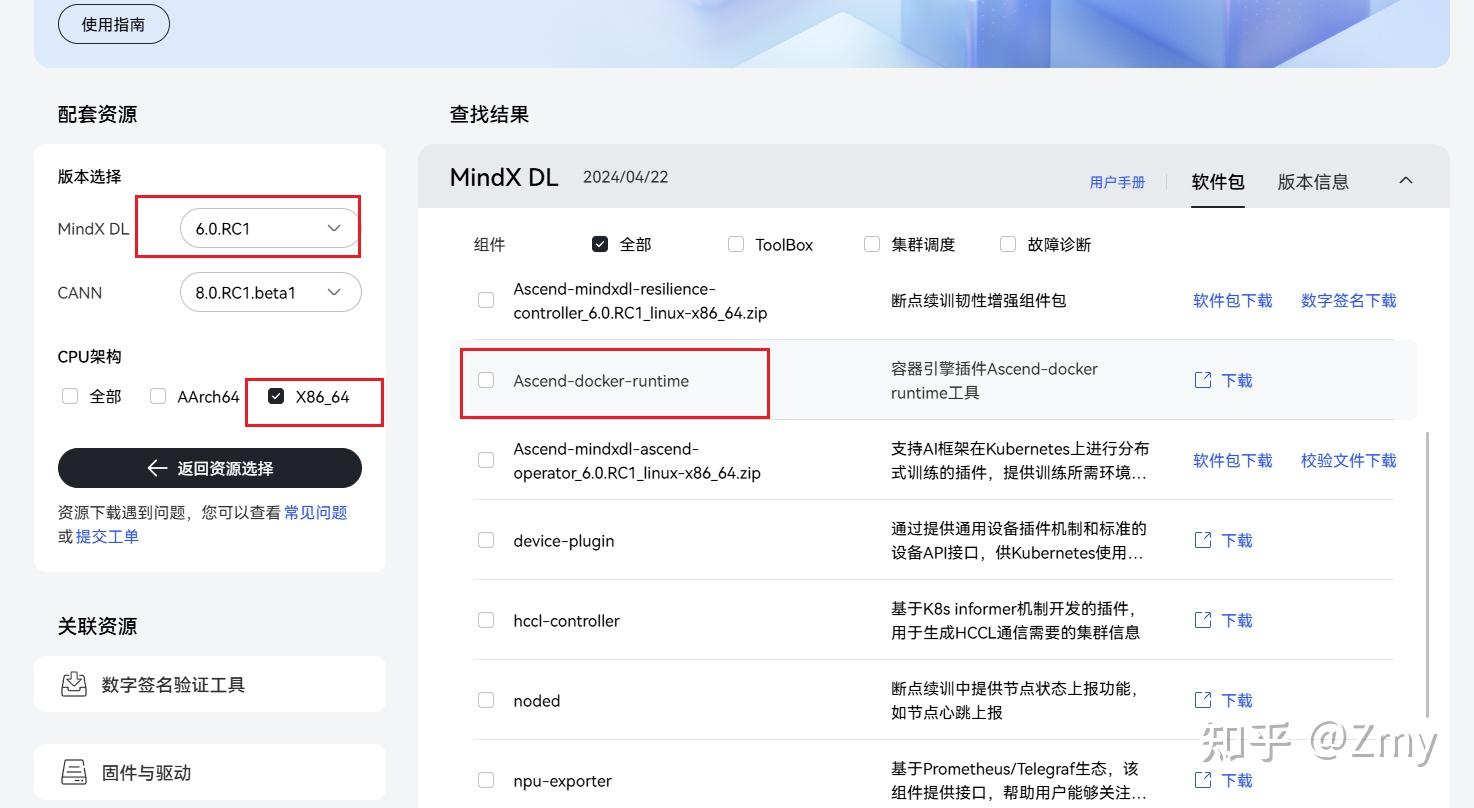Click the 常见问题 help link
The width and height of the screenshot is (1474, 808).
coord(315,512)
